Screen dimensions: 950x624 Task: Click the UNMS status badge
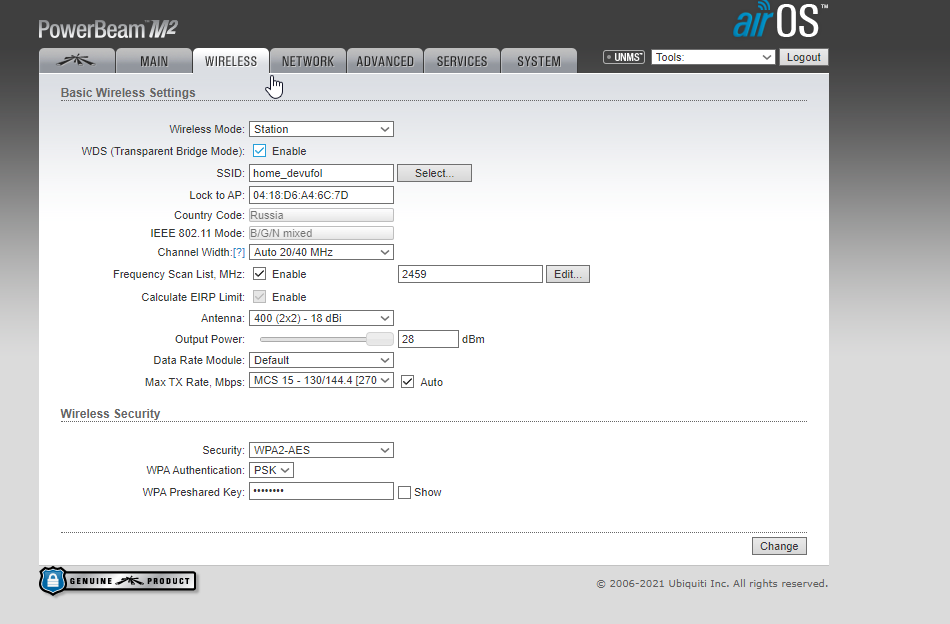click(x=624, y=58)
